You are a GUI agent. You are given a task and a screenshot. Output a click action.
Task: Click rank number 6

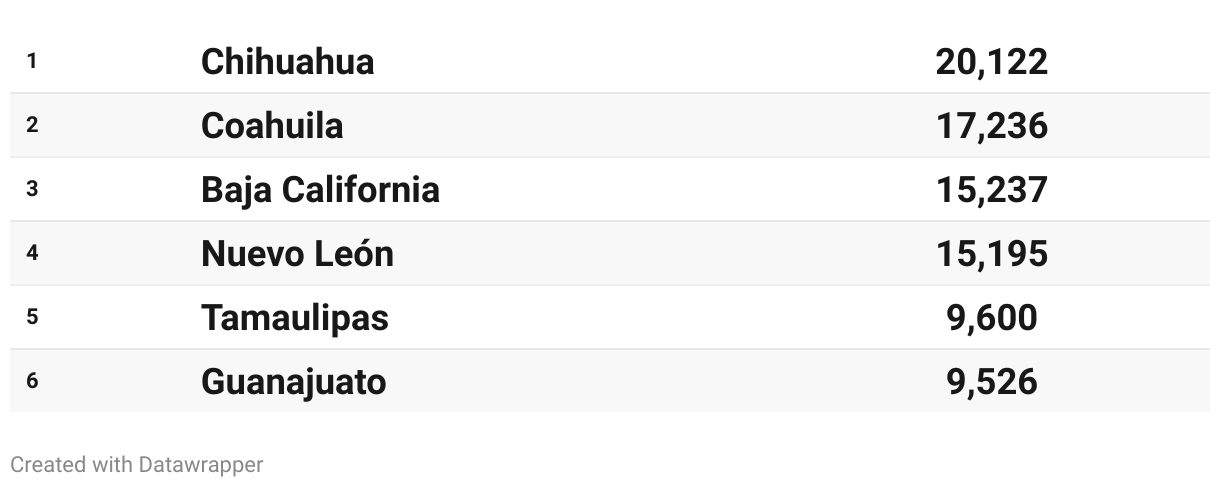(x=32, y=382)
